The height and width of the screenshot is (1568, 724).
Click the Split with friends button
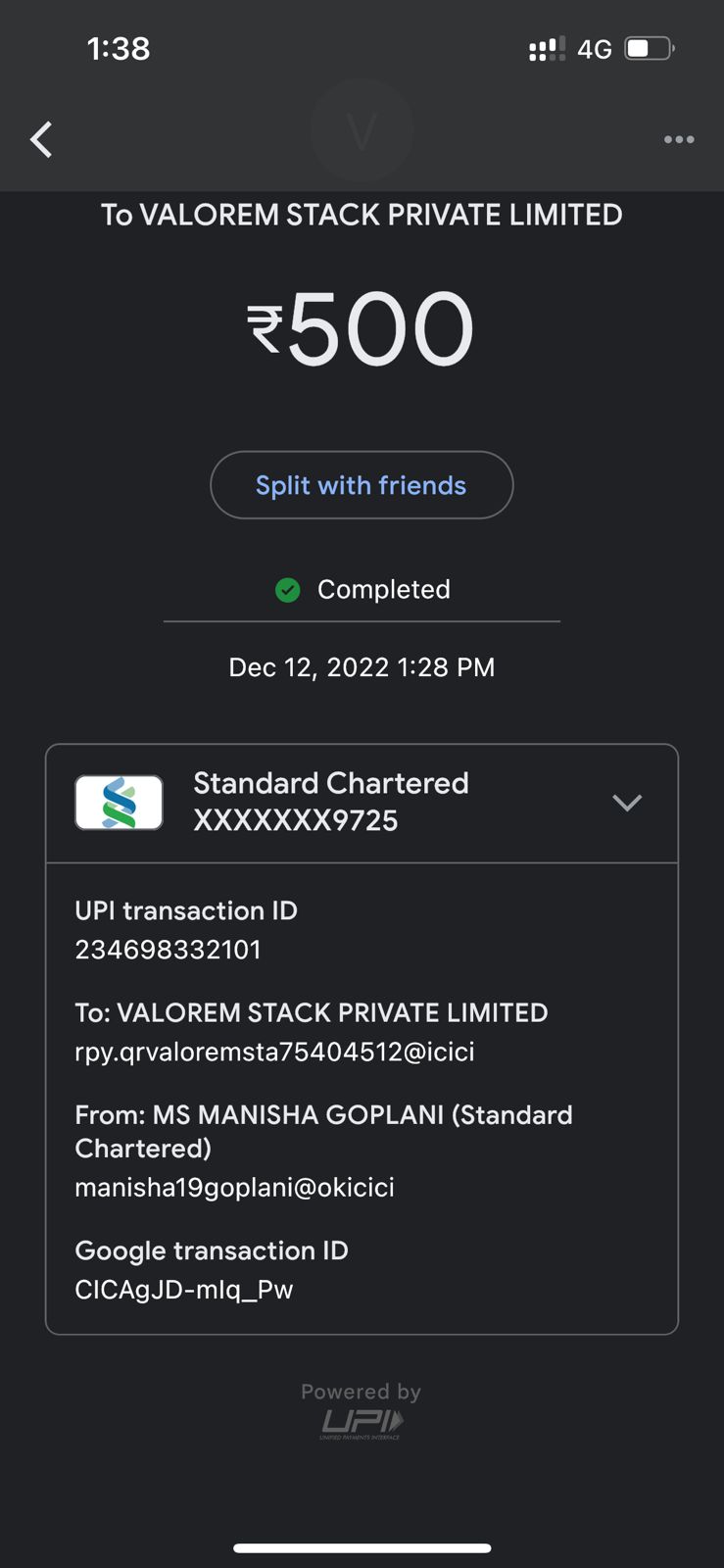[362, 485]
